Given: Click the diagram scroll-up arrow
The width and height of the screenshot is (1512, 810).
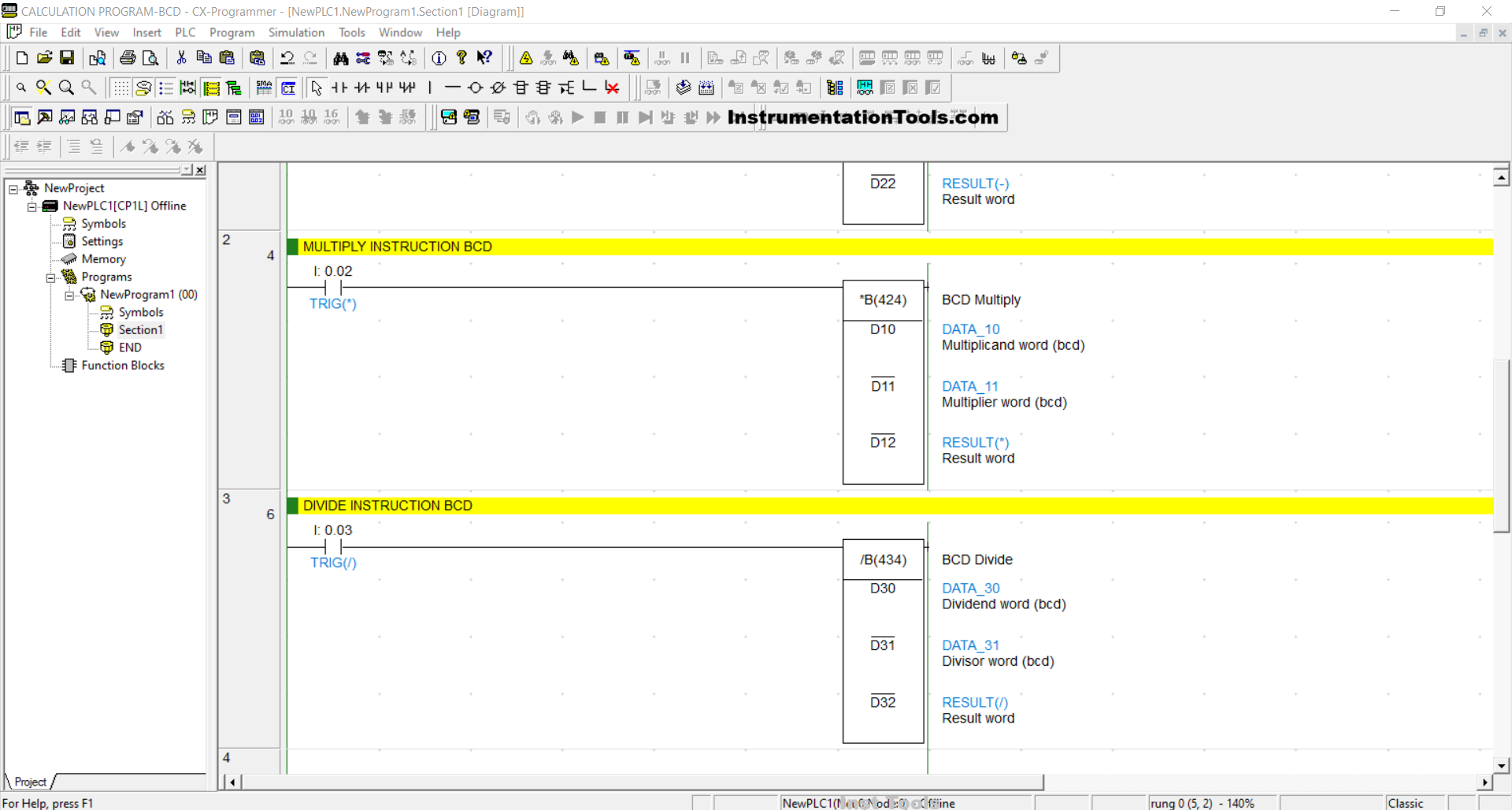Looking at the screenshot, I should click(1501, 178).
